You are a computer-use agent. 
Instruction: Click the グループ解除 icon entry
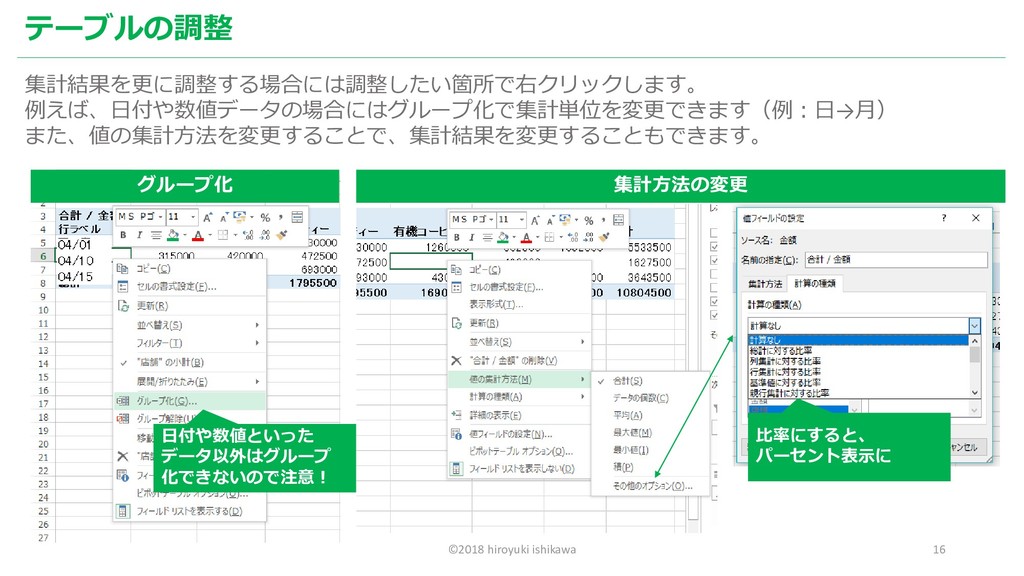tap(122, 419)
